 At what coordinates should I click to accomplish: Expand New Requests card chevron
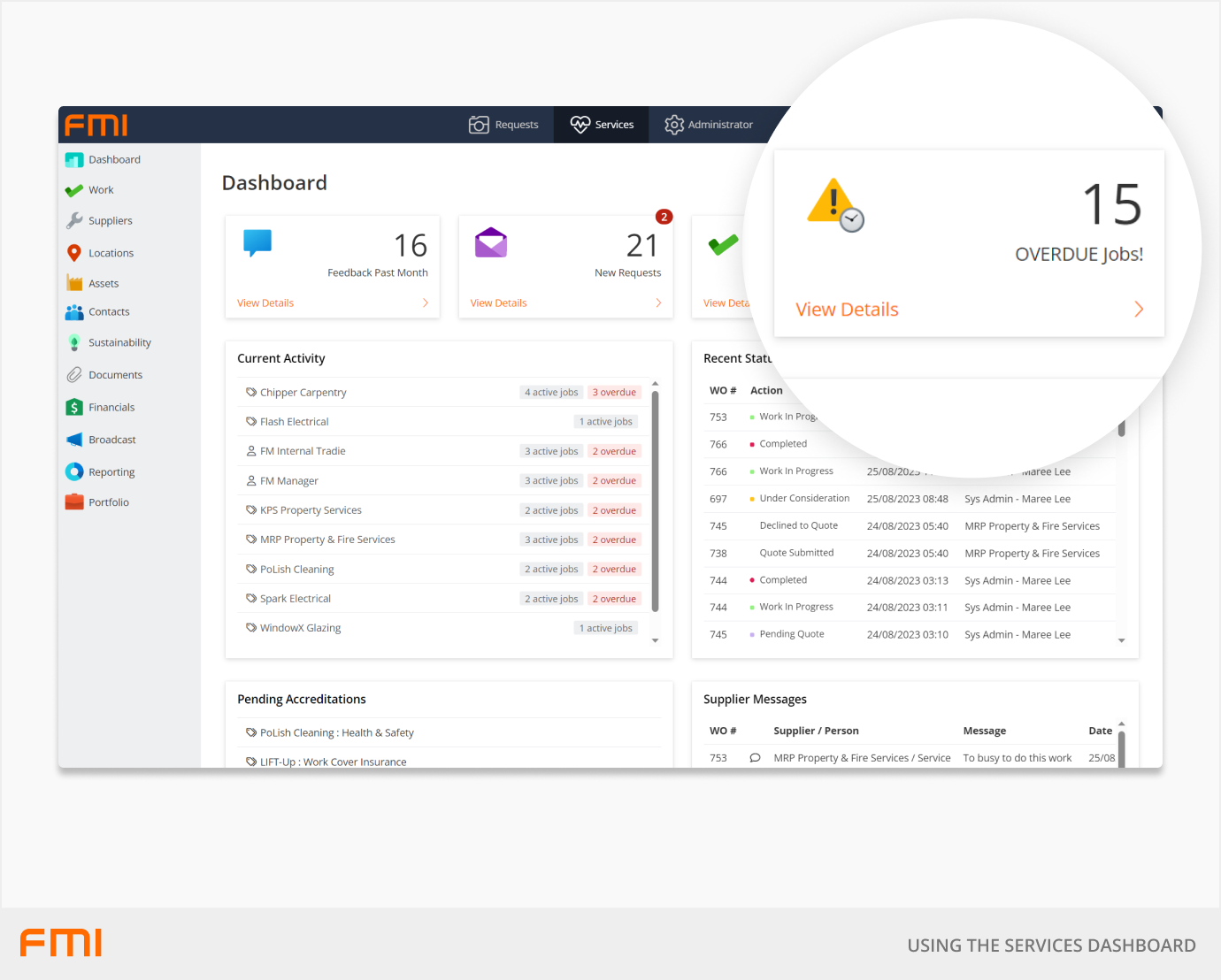(658, 303)
